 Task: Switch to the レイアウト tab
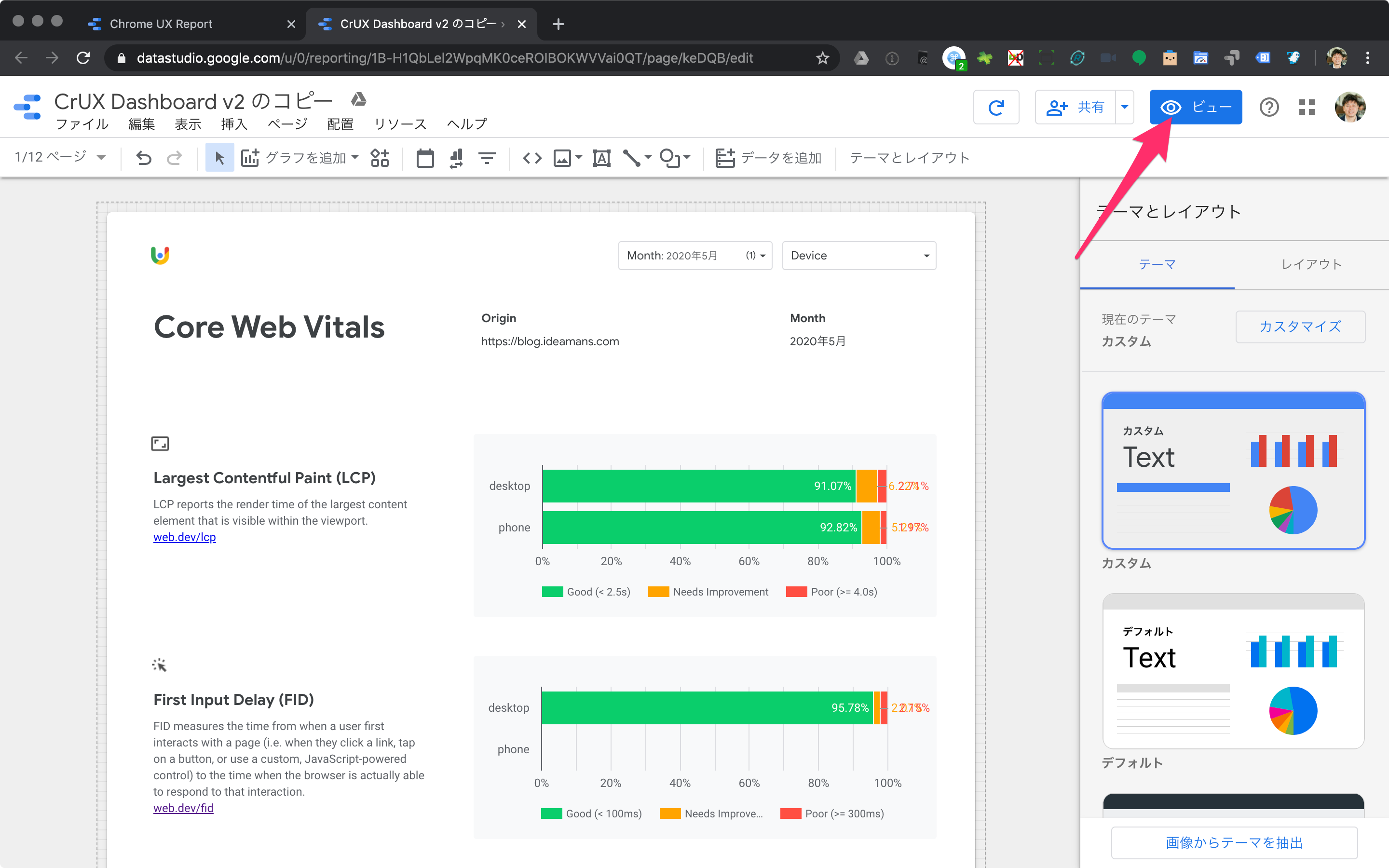1311,264
